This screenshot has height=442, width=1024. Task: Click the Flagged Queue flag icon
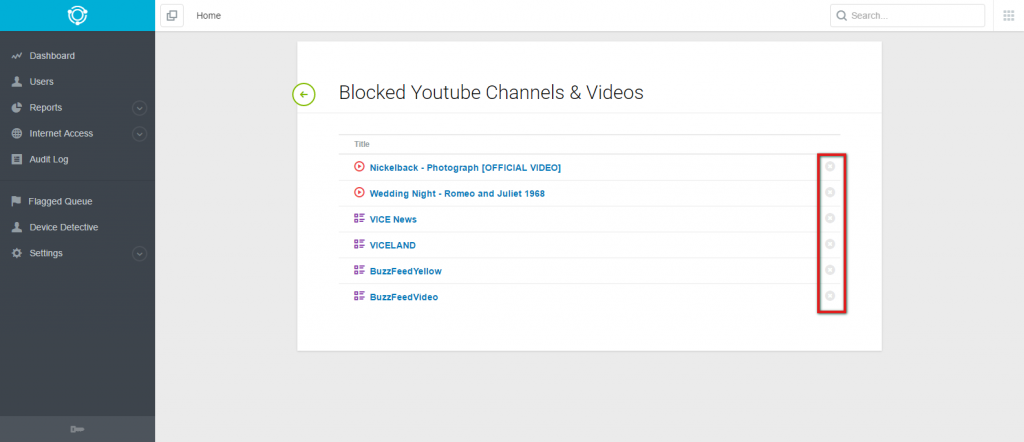click(x=16, y=202)
